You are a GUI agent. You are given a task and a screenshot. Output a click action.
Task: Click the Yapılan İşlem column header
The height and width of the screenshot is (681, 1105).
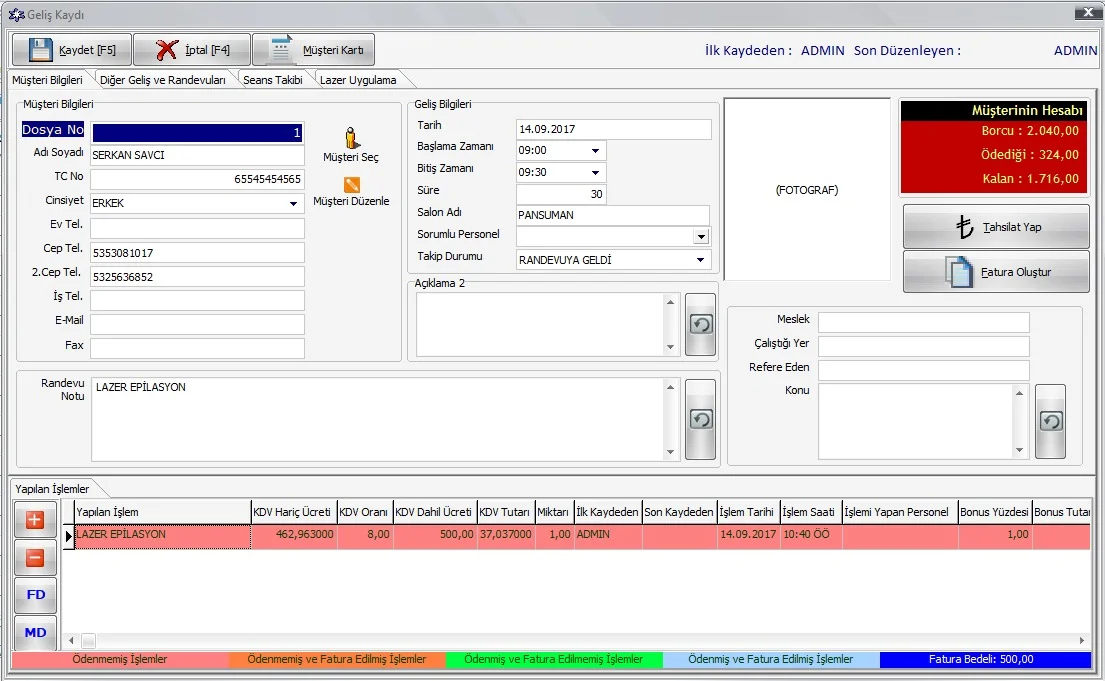163,513
